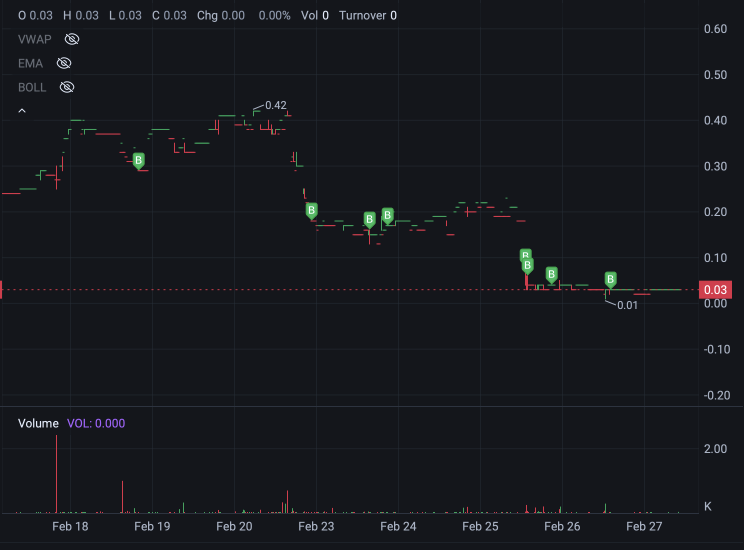Image resolution: width=744 pixels, height=550 pixels.
Task: Open the EMA indicator label settings
Action: click(30, 64)
